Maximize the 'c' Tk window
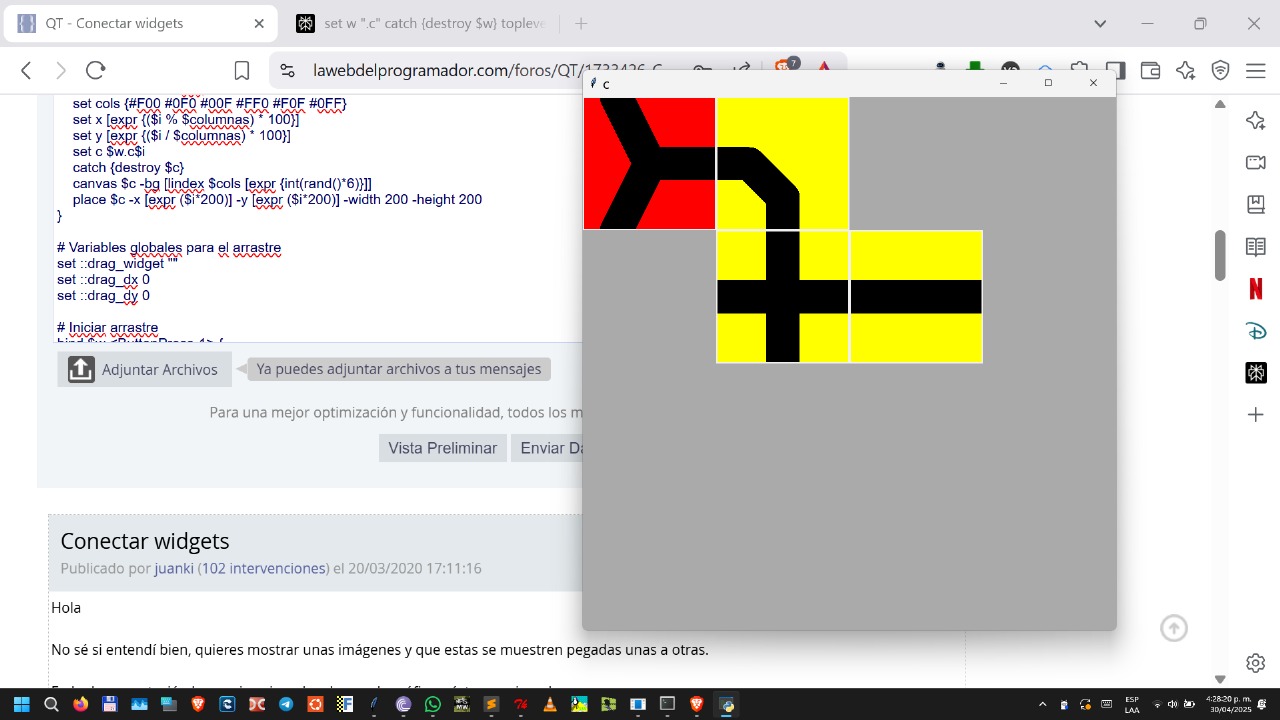1280x720 pixels. pyautogui.click(x=1048, y=83)
